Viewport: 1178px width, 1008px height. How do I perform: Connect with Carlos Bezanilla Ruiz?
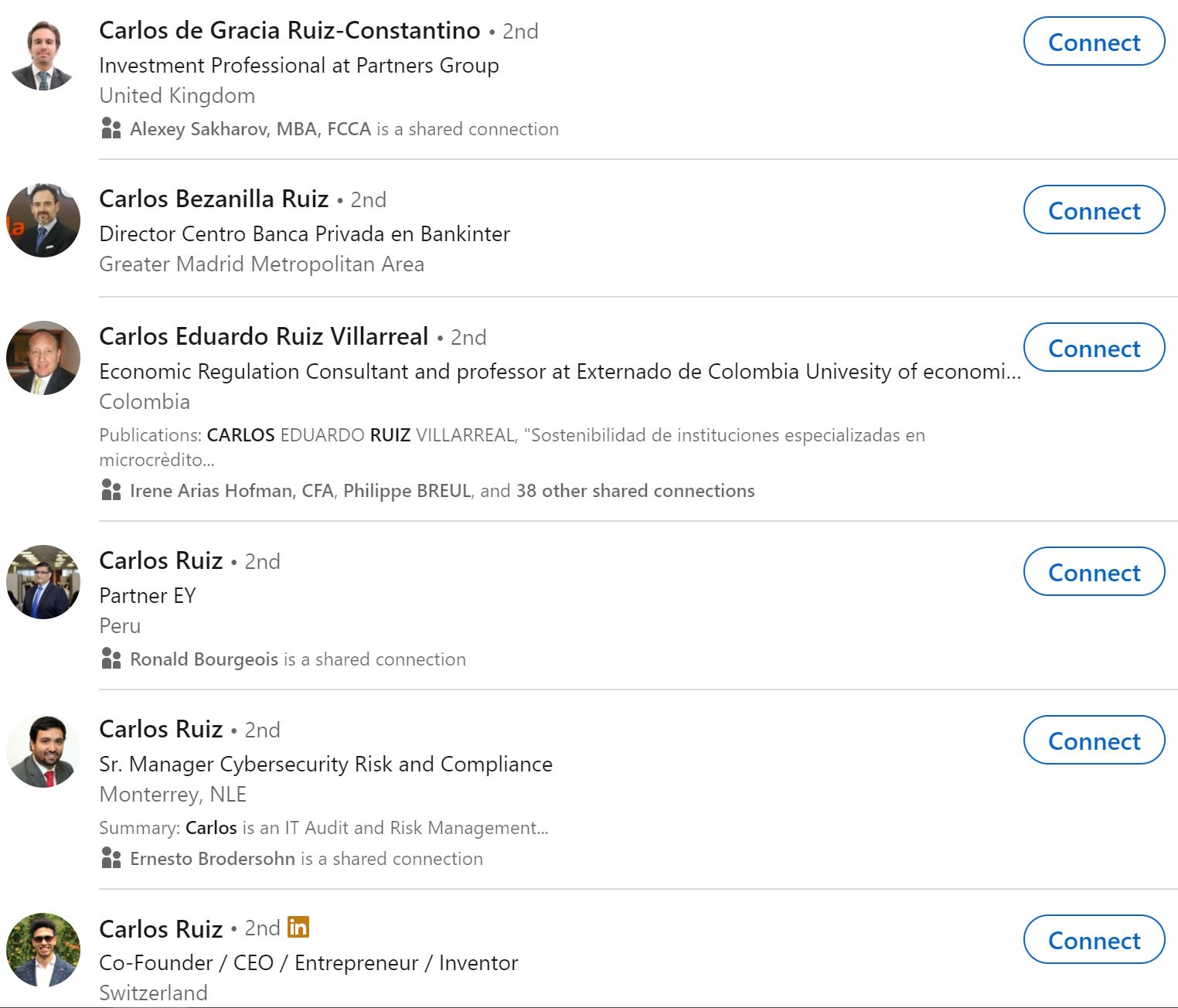click(1094, 210)
